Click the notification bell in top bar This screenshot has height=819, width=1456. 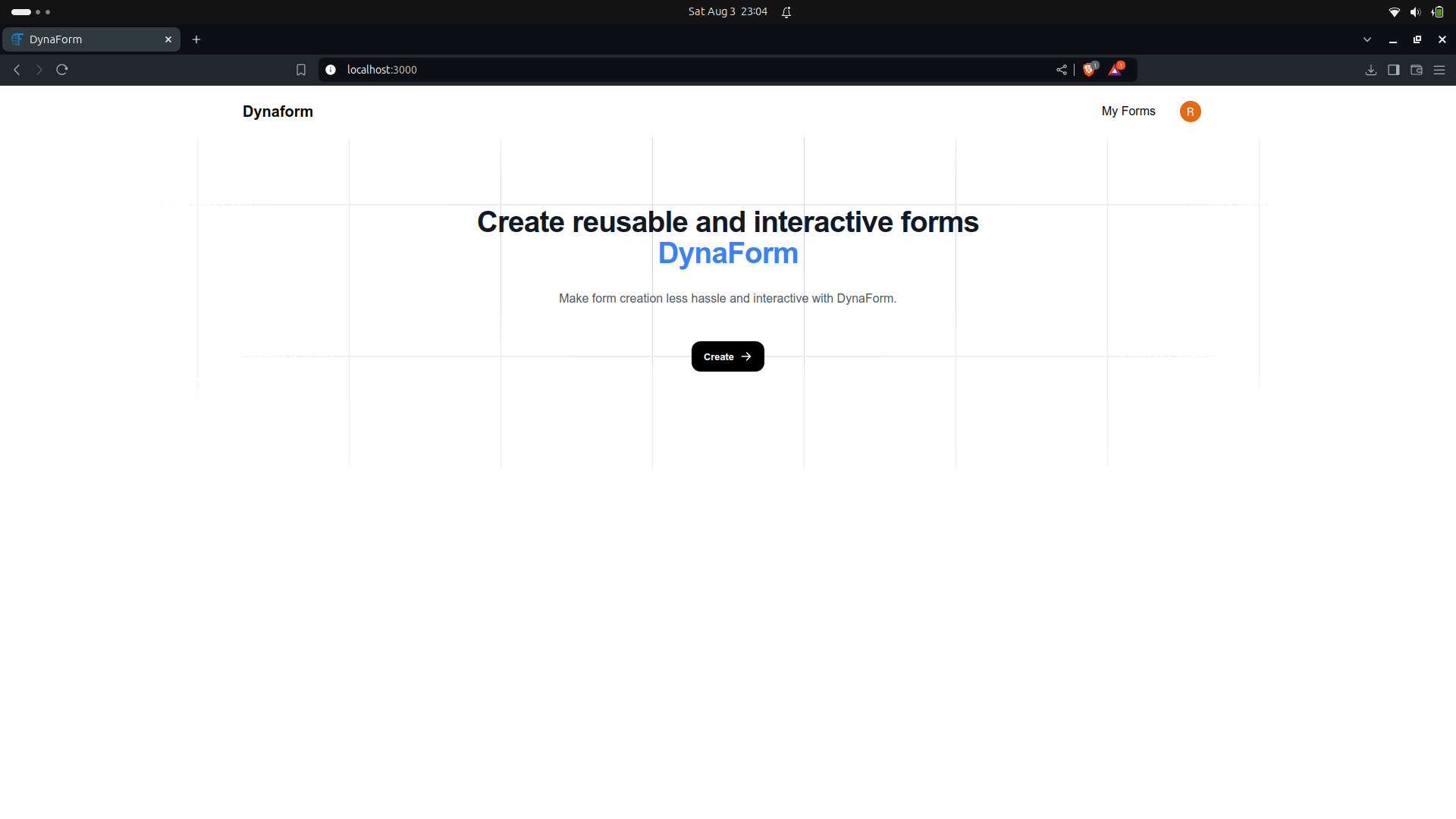(786, 11)
